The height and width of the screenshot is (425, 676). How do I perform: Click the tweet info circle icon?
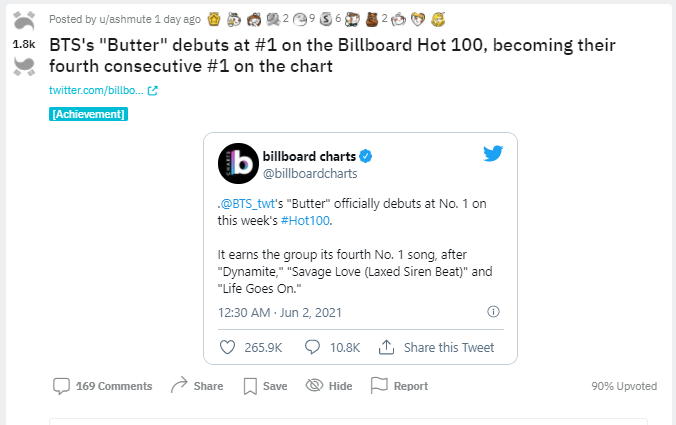click(x=493, y=312)
